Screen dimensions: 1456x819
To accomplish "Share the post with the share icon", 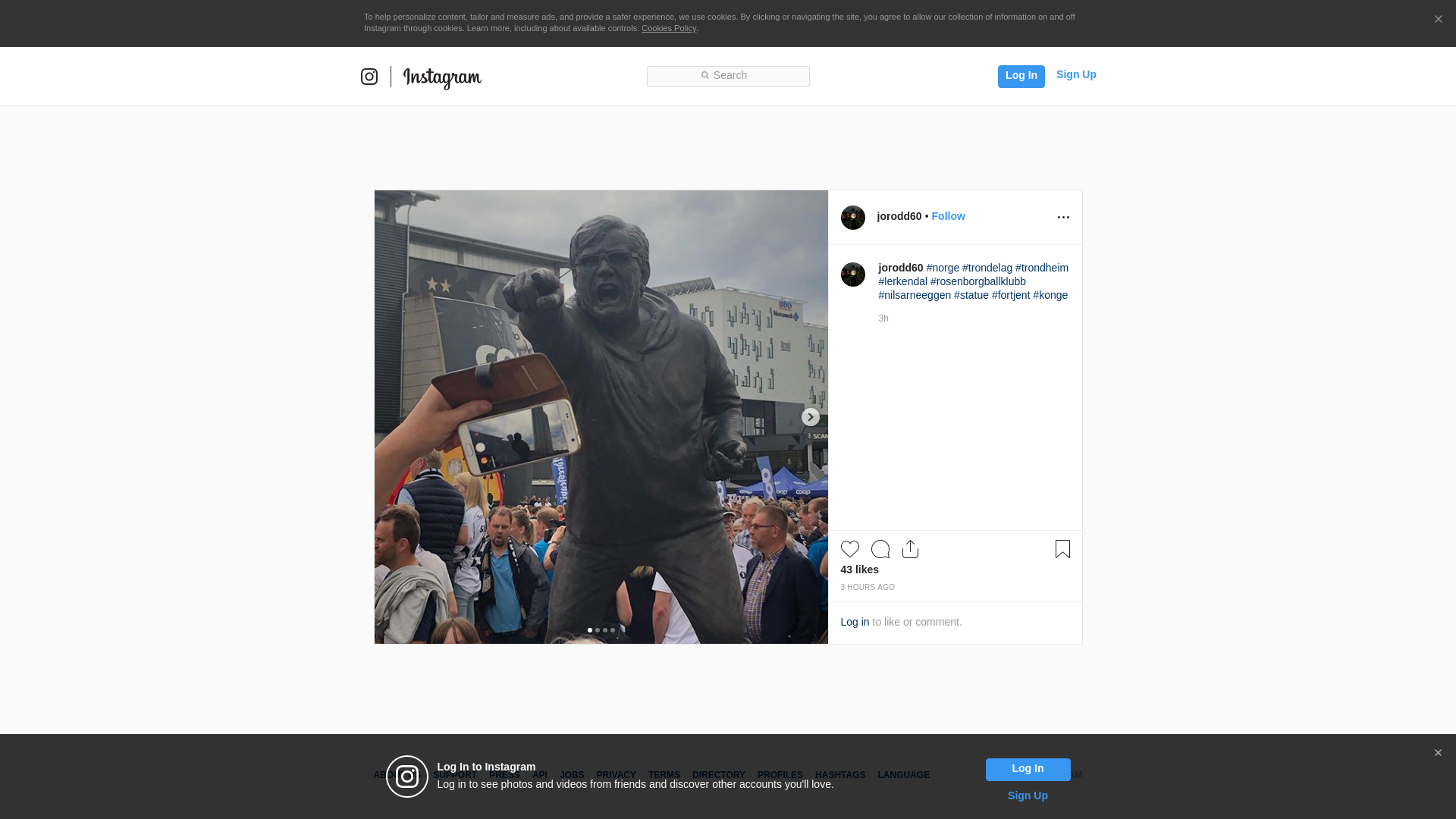I will coord(911,549).
